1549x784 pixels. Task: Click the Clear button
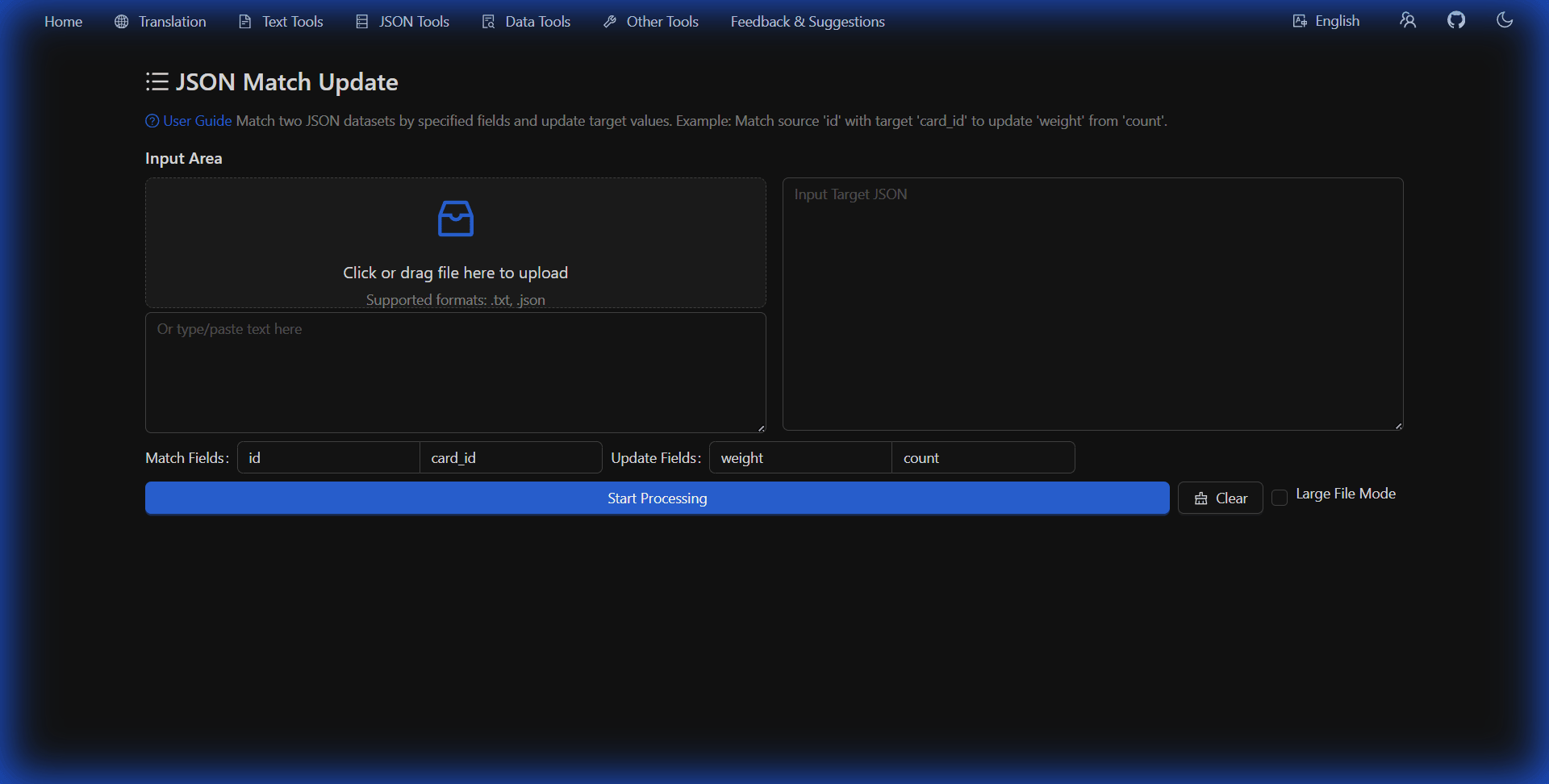point(1220,498)
